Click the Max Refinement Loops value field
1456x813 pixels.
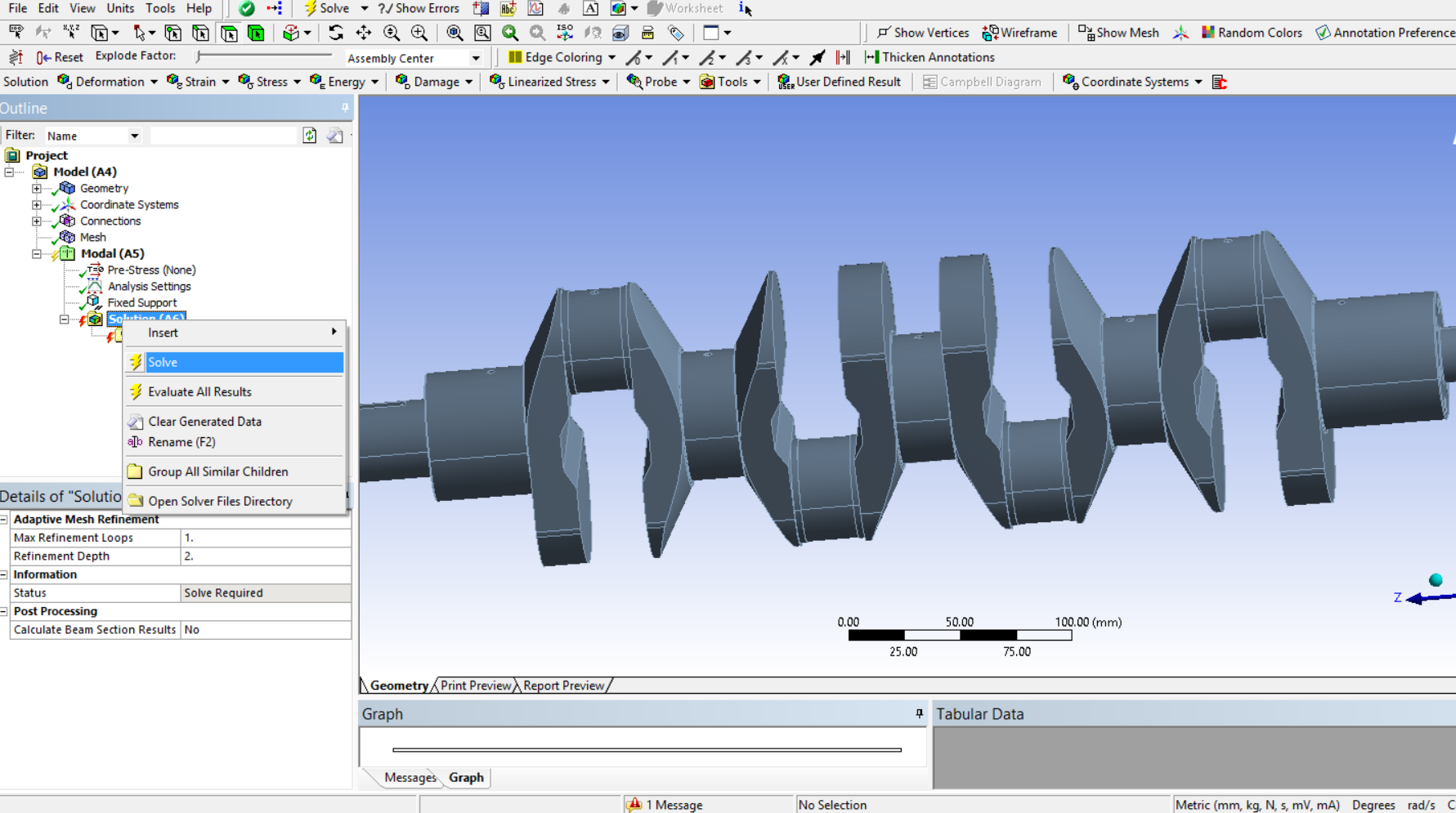coord(266,538)
